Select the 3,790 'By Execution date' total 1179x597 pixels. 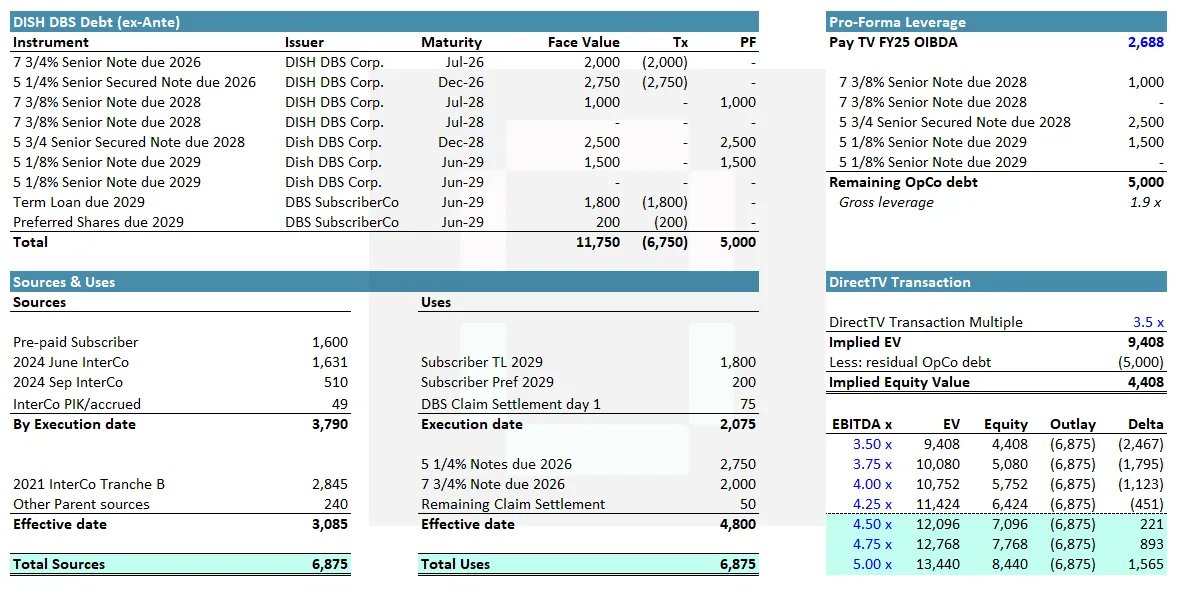[x=330, y=424]
